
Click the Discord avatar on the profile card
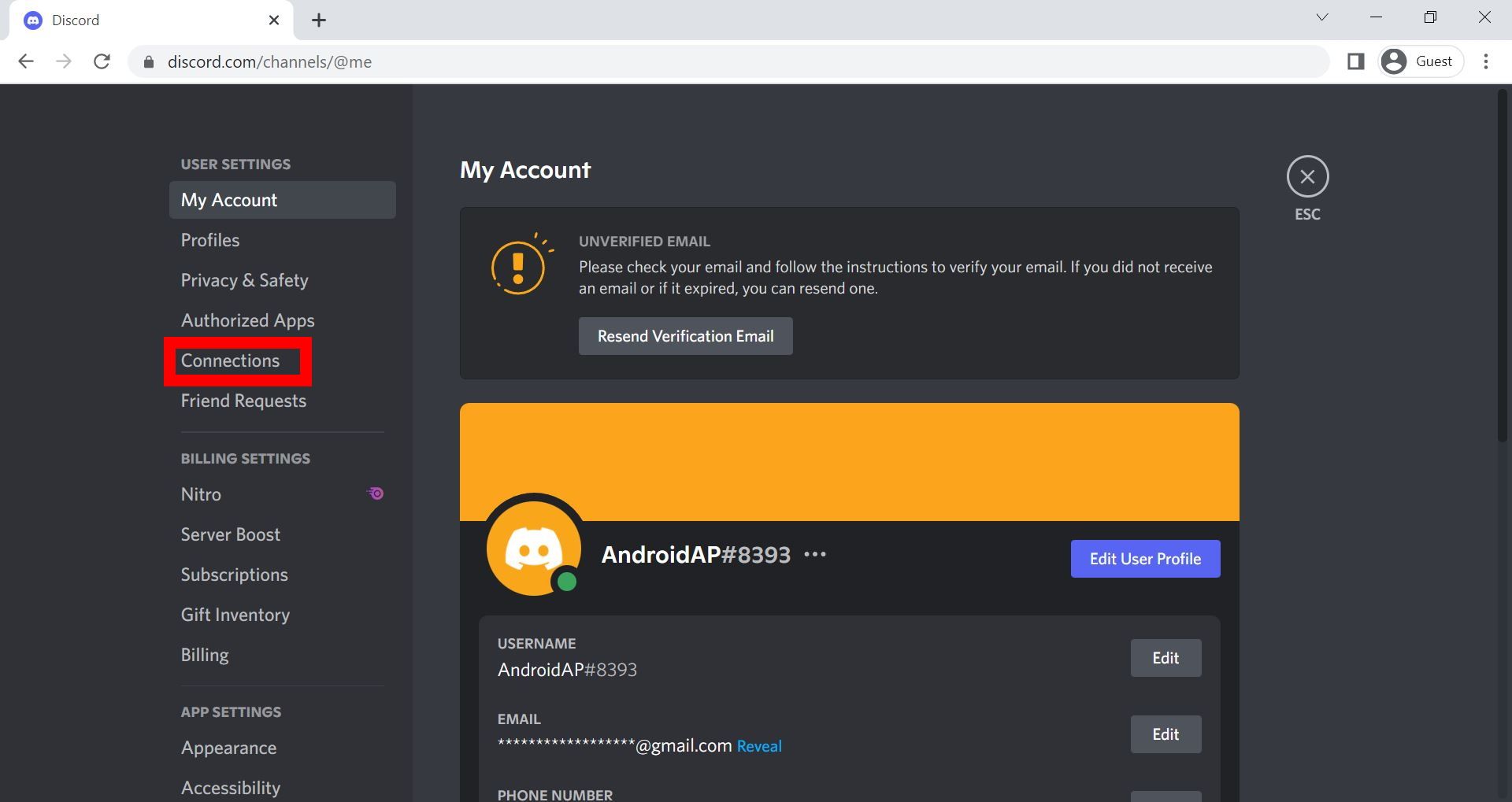[534, 546]
